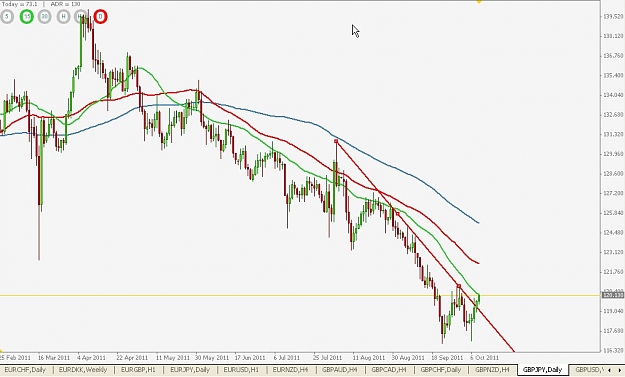Click the '25 Jul 2011' date label

pos(328,357)
